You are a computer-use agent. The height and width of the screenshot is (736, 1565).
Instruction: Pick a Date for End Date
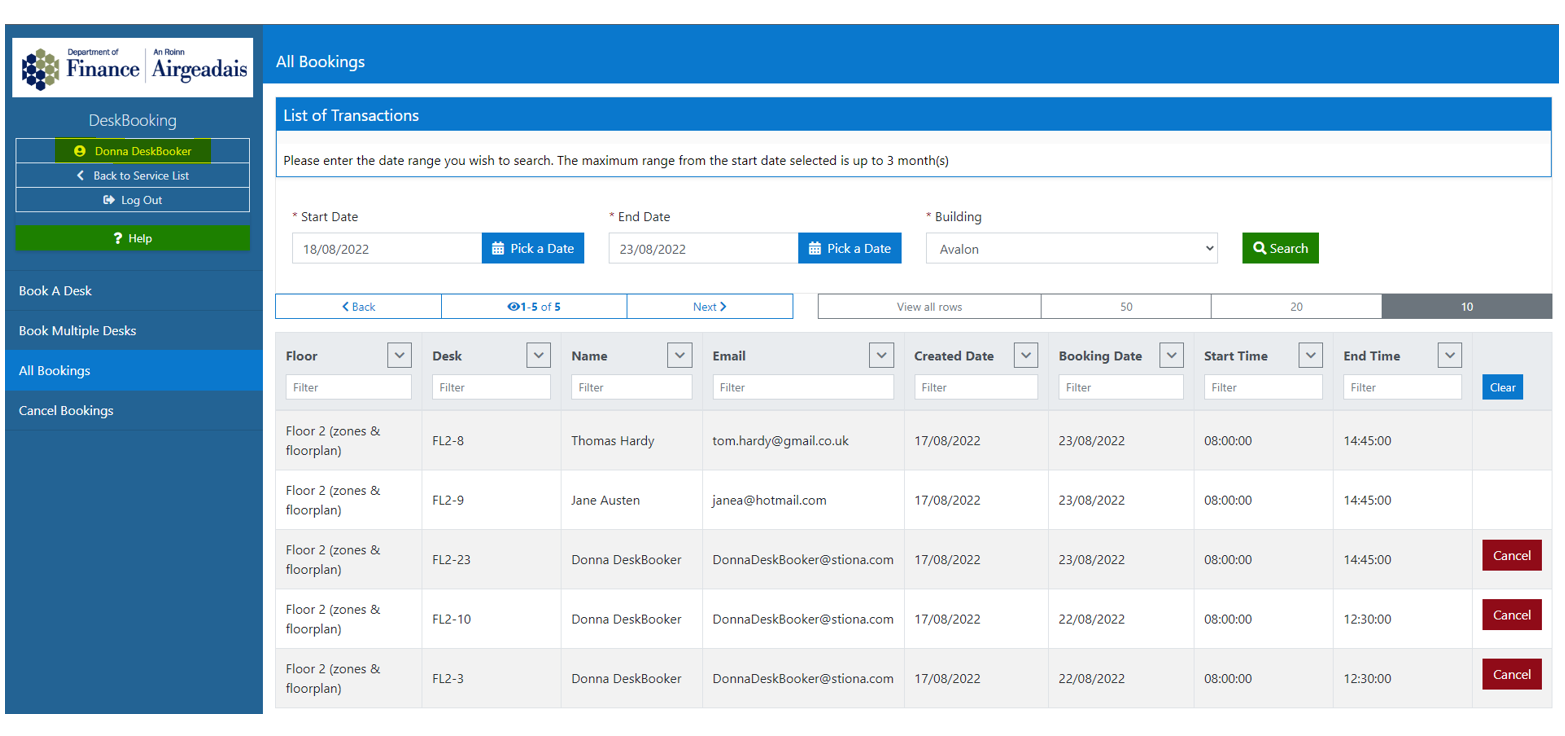point(850,249)
